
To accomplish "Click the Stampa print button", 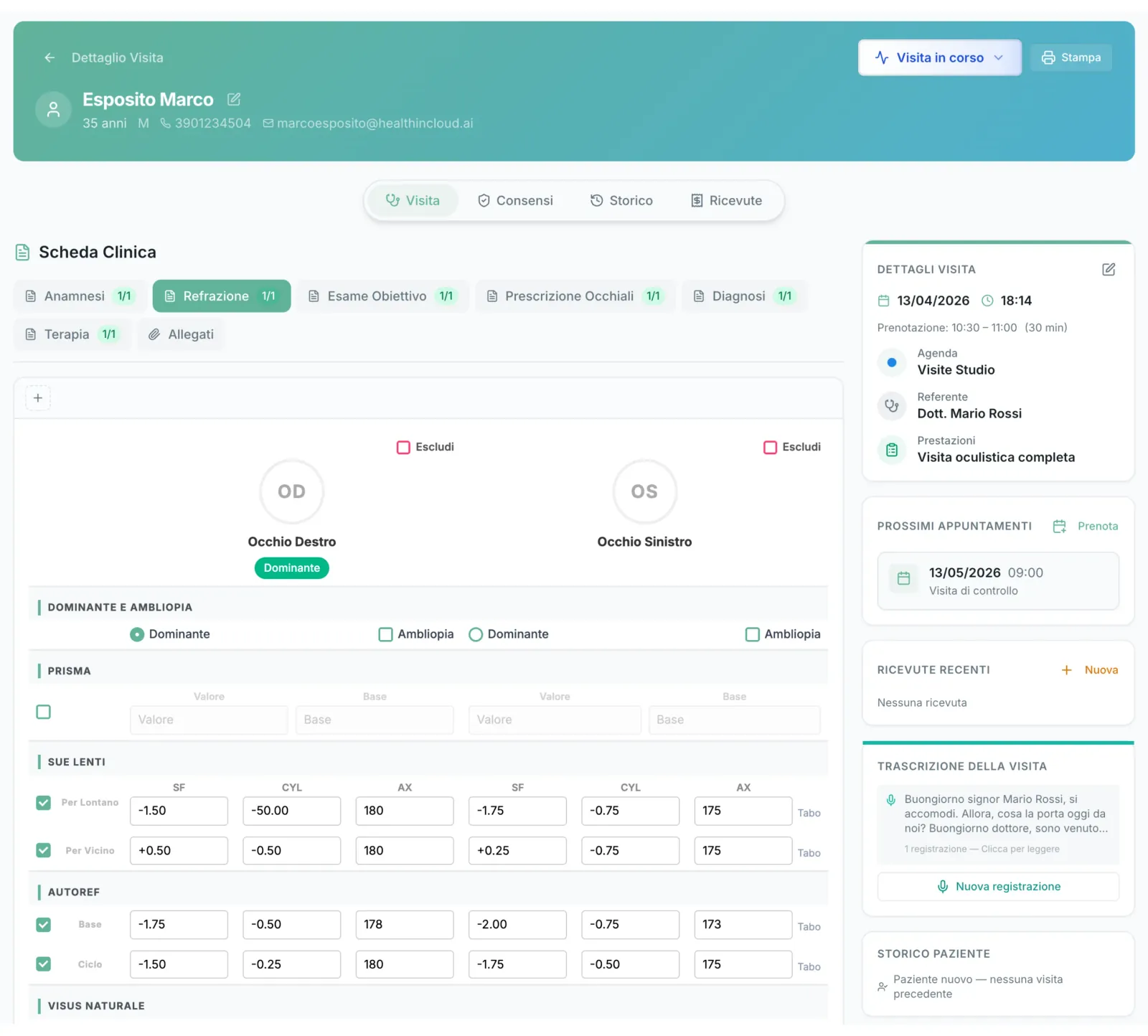I will (1071, 57).
